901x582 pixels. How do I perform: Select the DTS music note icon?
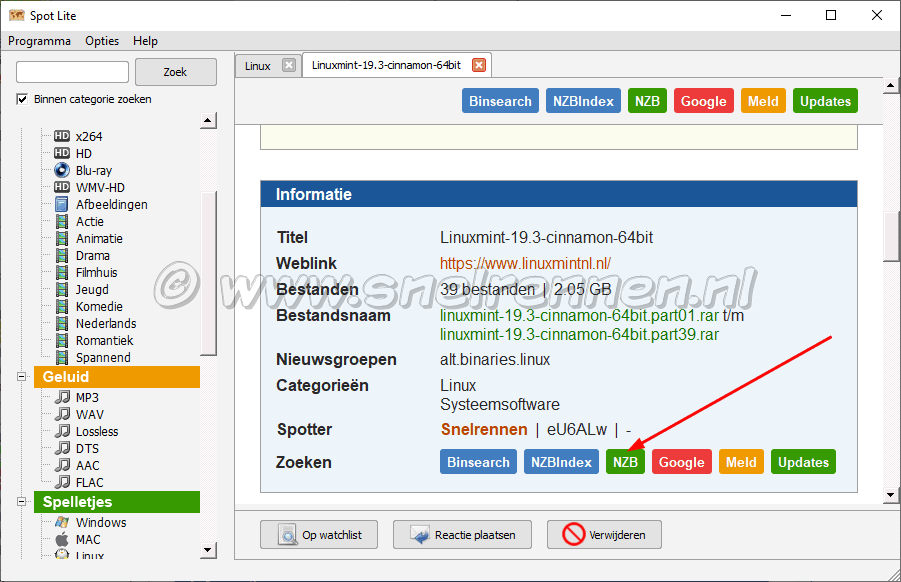tap(62, 448)
